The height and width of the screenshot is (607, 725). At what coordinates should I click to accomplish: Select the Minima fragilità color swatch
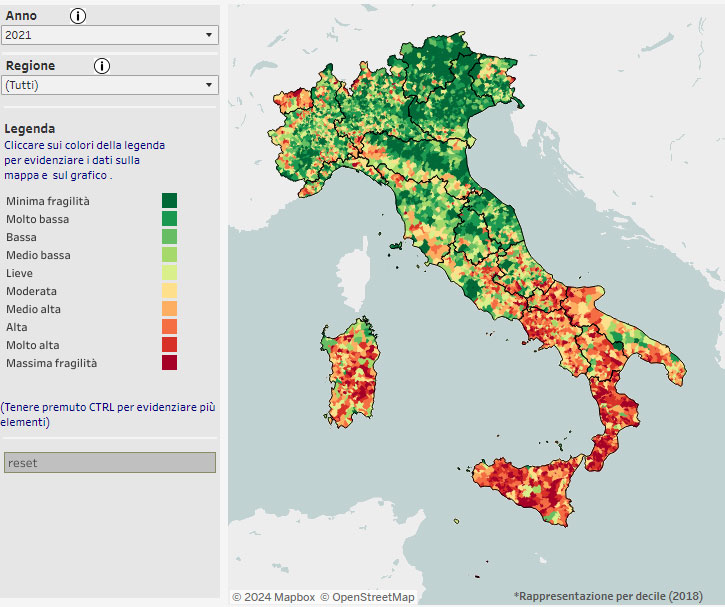coord(169,201)
